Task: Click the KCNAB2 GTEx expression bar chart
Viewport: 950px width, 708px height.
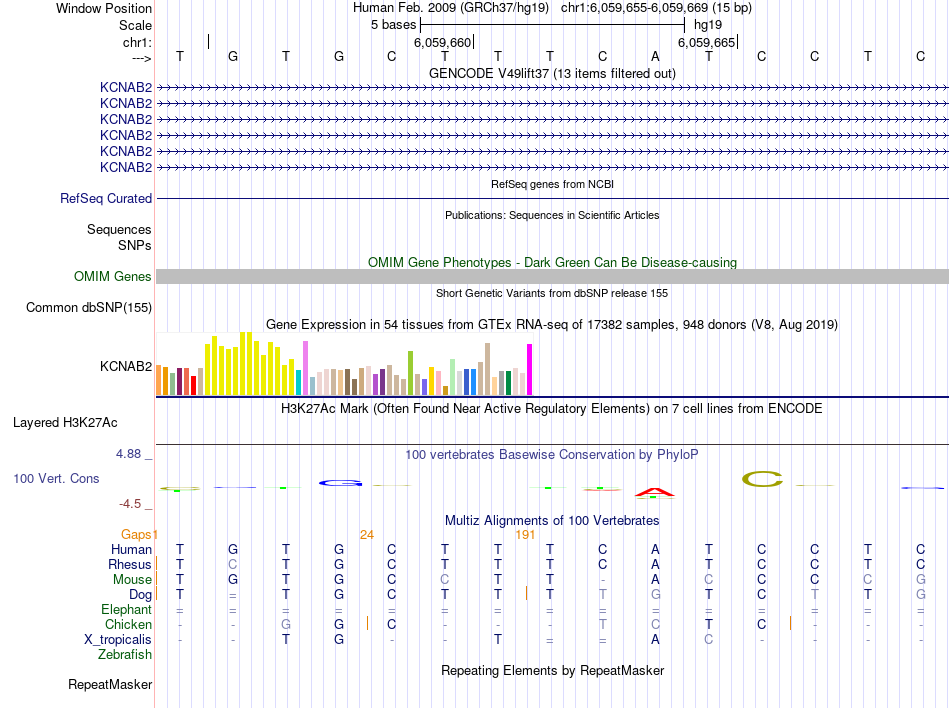Action: coord(344,363)
